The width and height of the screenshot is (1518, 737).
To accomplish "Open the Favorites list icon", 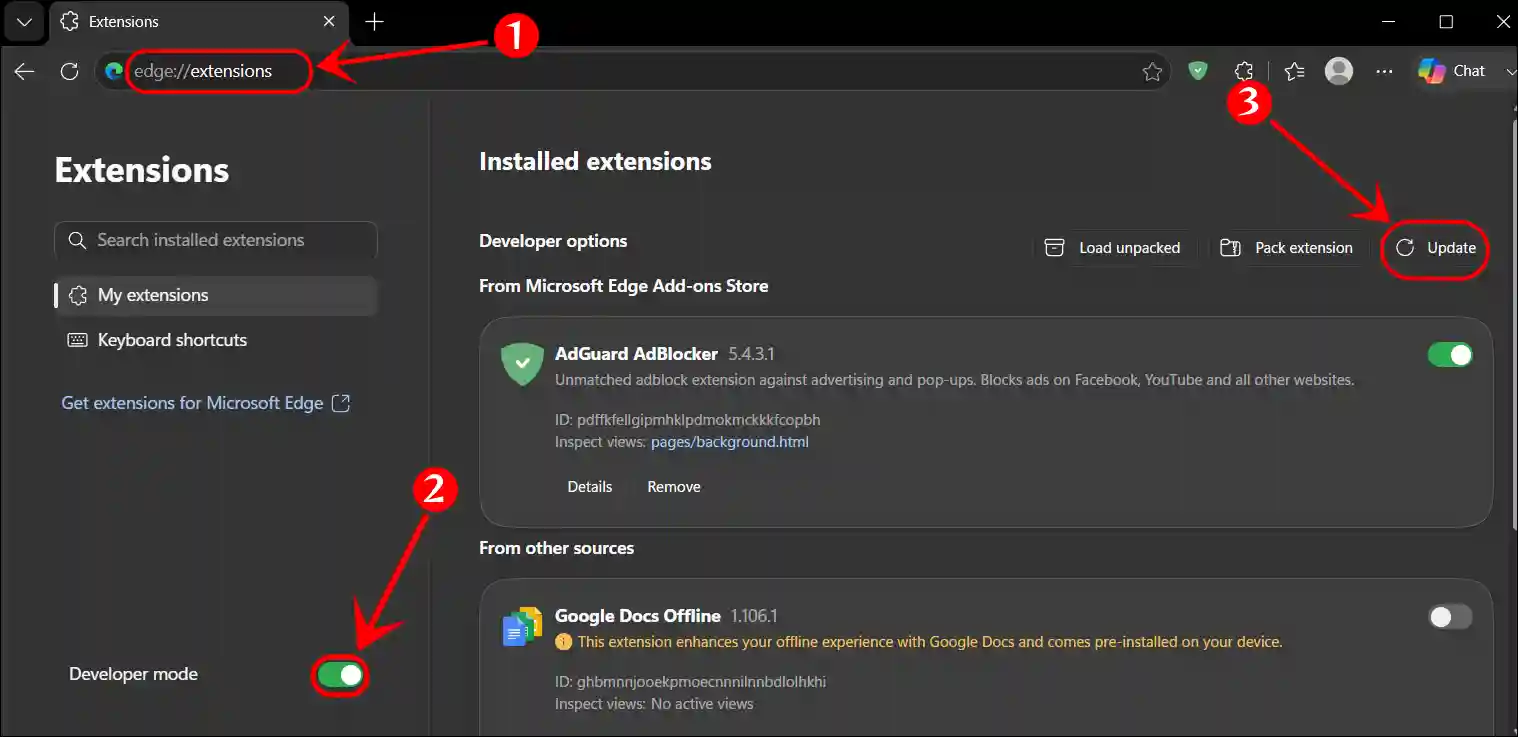I will tap(1295, 71).
